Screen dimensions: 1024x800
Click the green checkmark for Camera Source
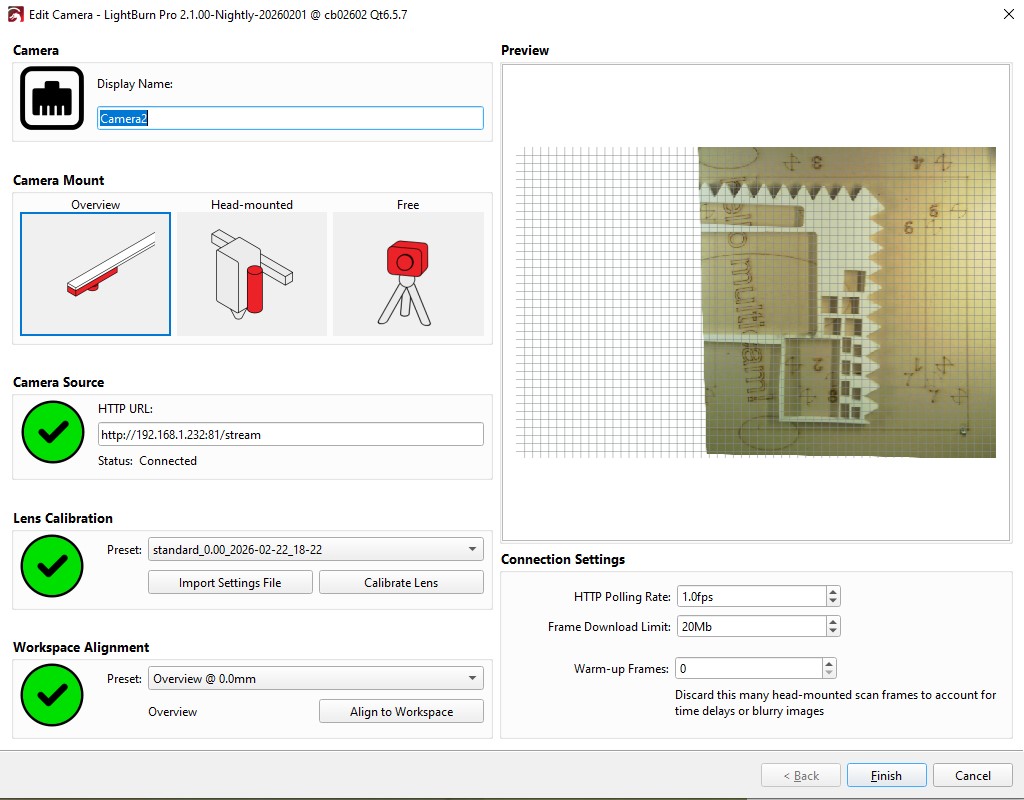pos(52,432)
